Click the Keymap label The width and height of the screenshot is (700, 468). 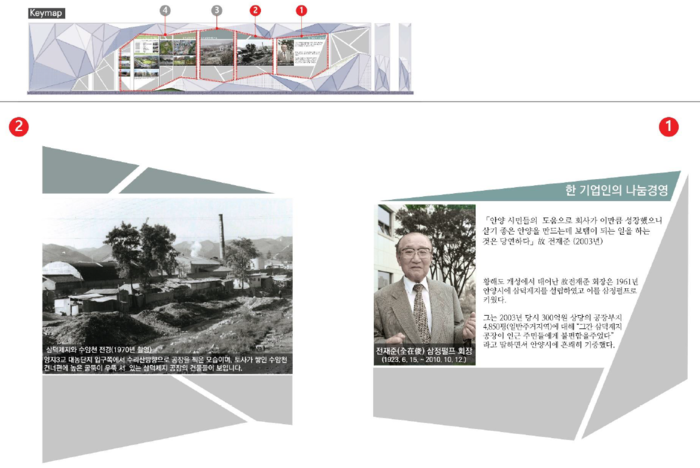coord(47,11)
